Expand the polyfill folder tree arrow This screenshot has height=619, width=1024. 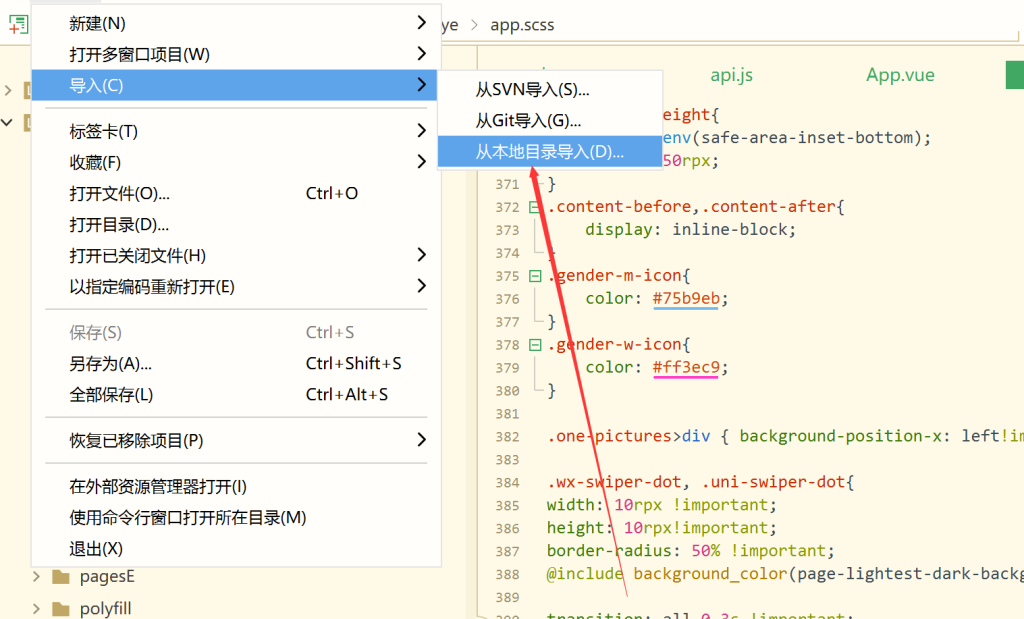click(36, 609)
